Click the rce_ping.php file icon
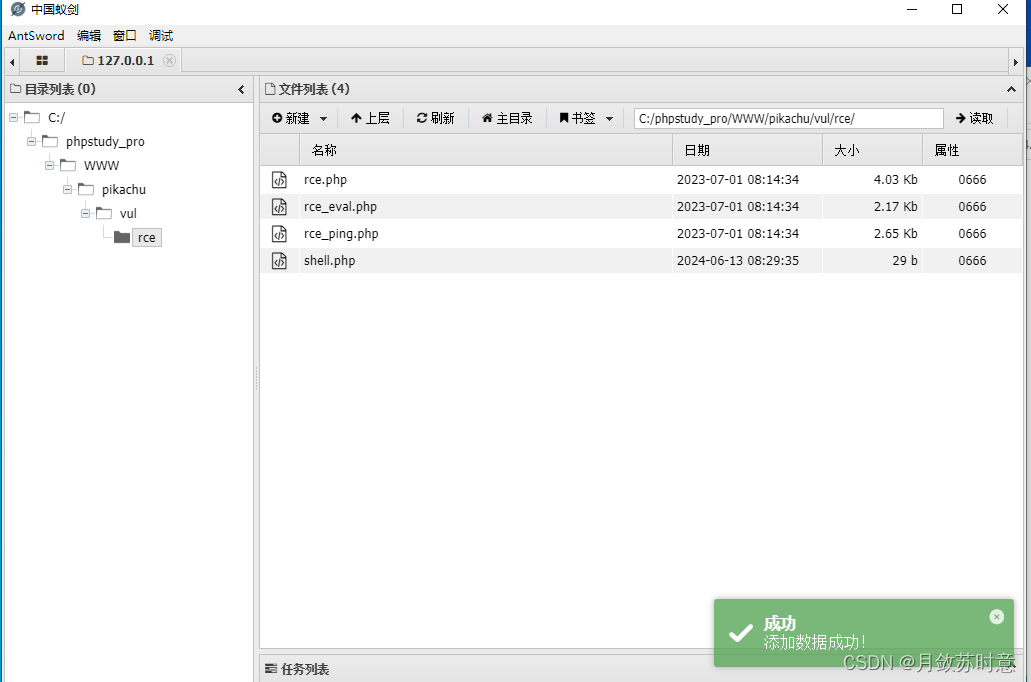Screen dimensions: 1031x682 [x=279, y=233]
